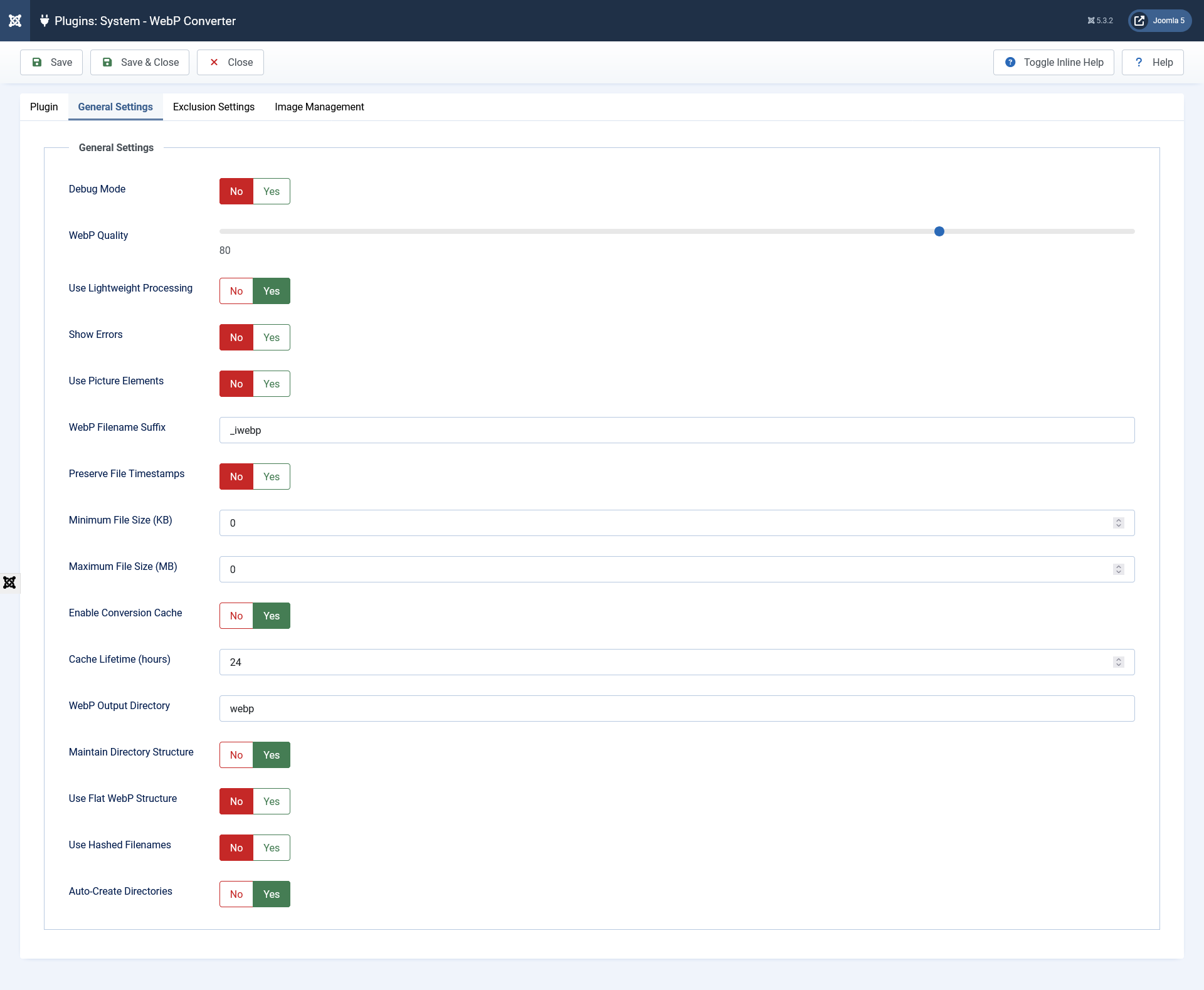Save the plugin settings

[x=51, y=62]
